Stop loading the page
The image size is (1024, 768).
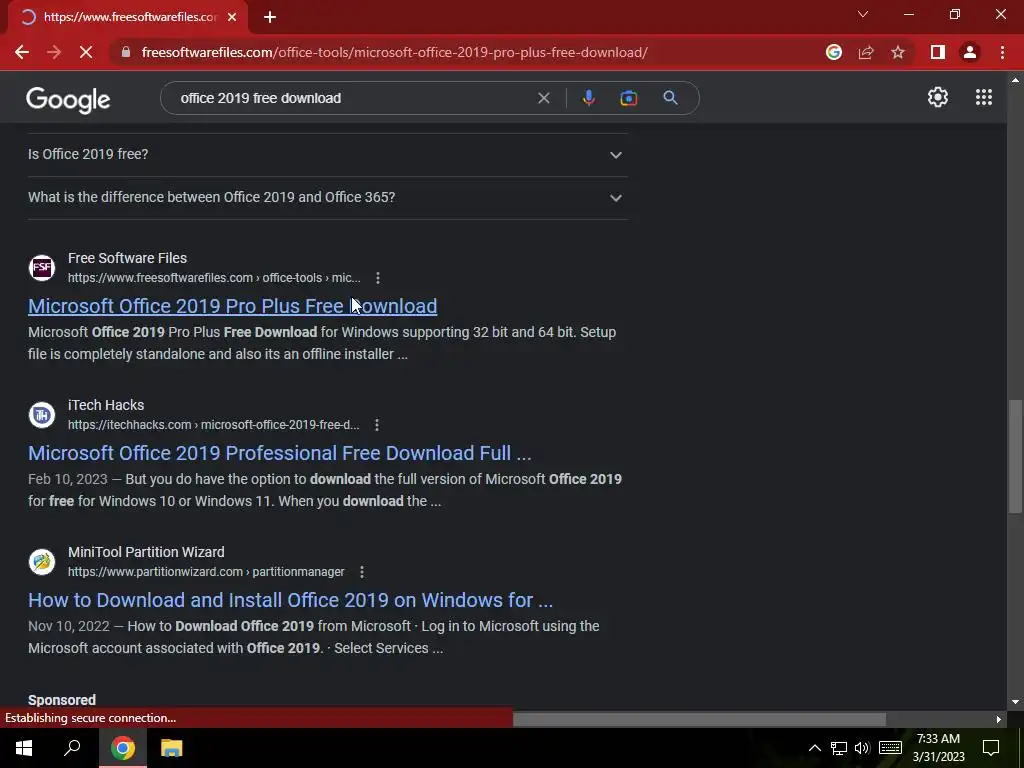(86, 52)
